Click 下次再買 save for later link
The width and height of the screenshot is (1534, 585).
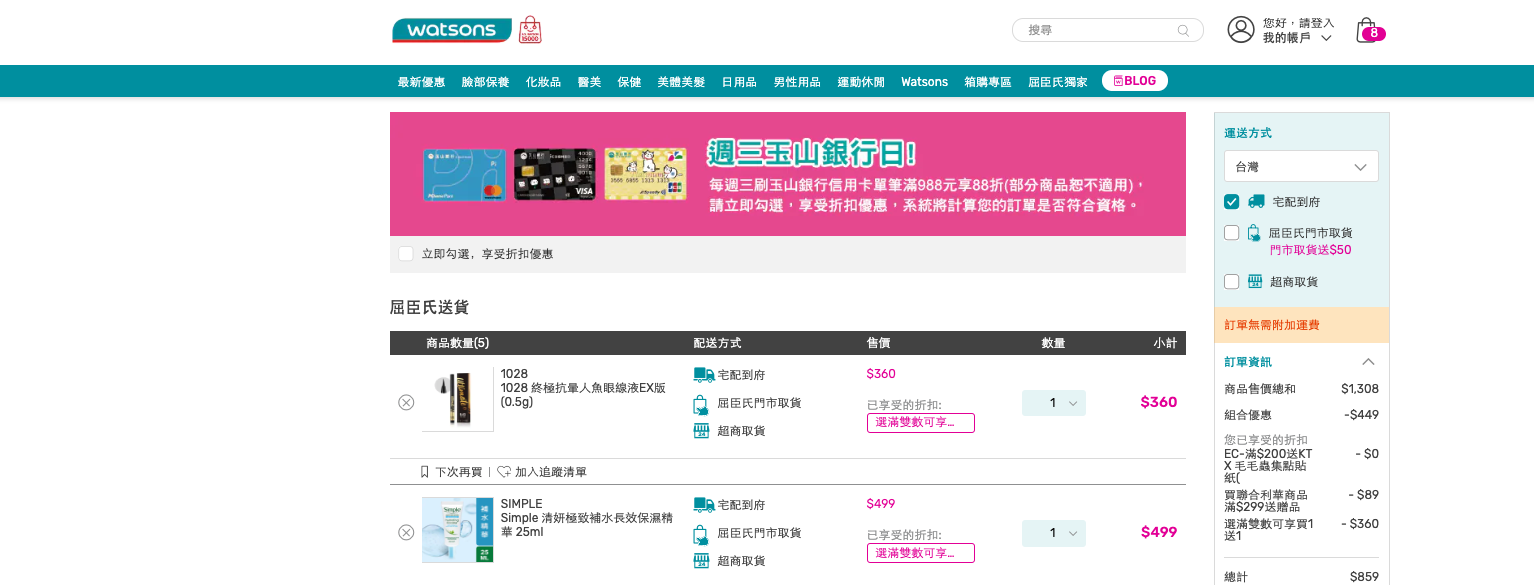point(459,472)
